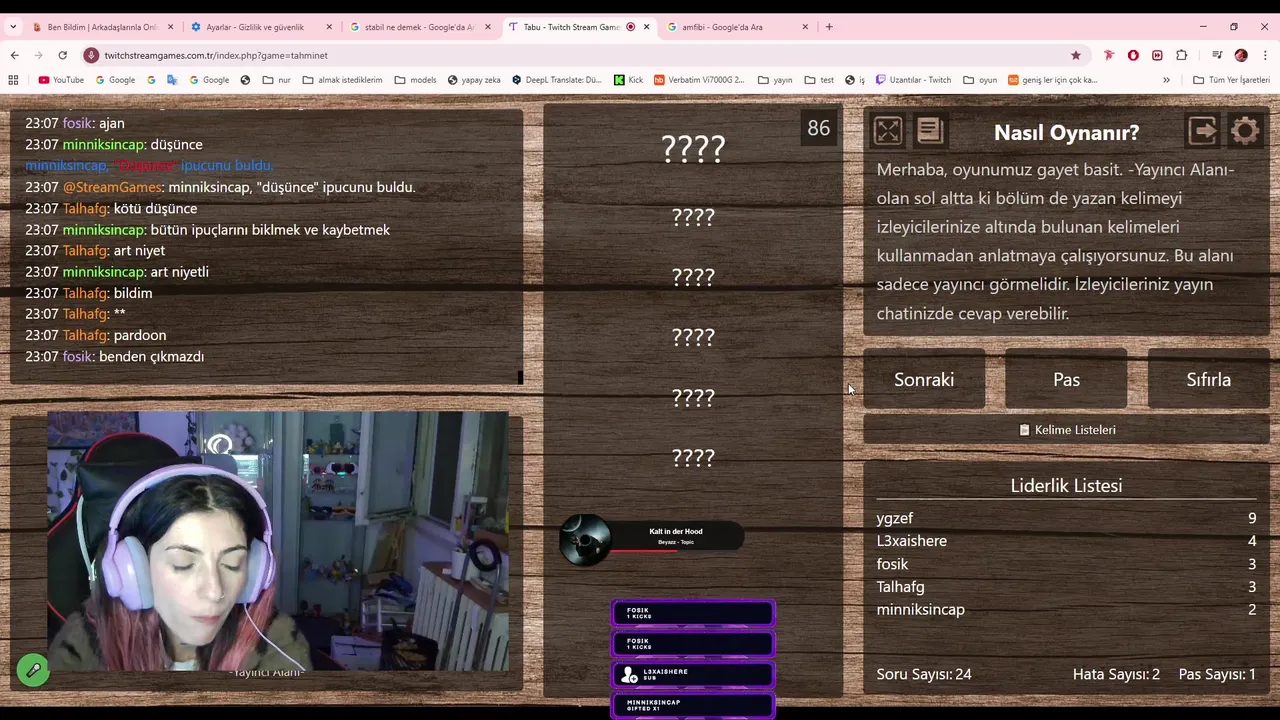The width and height of the screenshot is (1280, 720).
Task: Open the YouTube bookmark
Action: point(61,80)
